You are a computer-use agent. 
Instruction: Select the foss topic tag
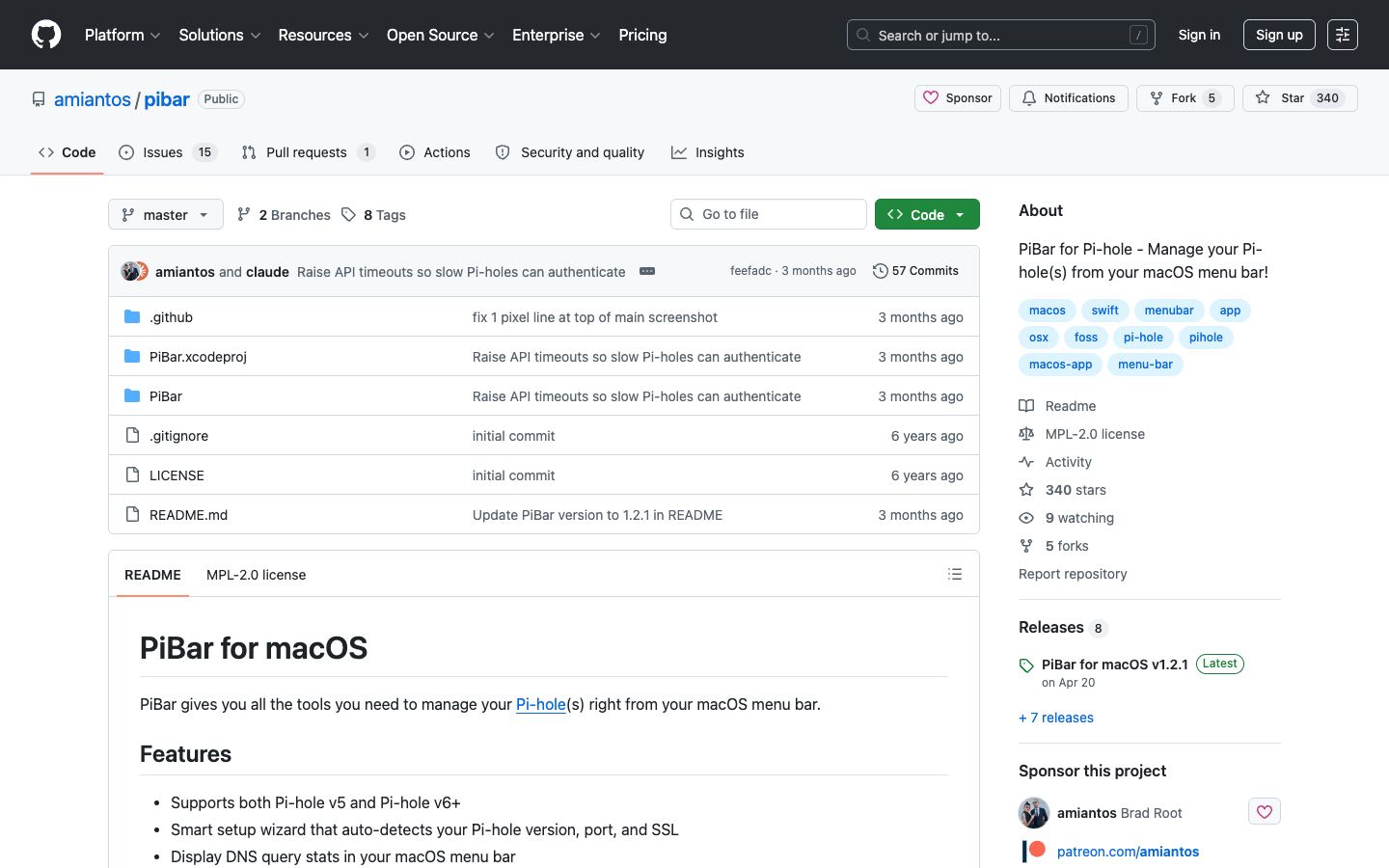click(x=1086, y=338)
